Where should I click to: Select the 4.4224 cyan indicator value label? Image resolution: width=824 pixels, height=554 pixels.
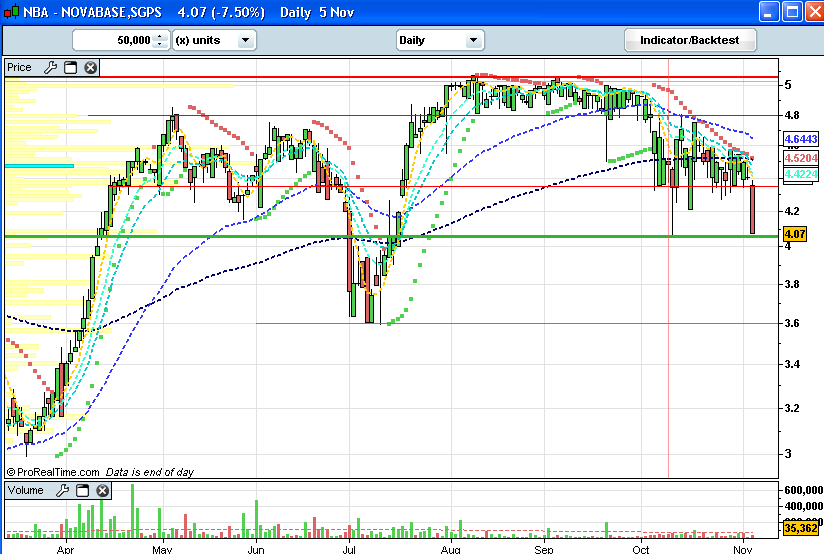click(x=801, y=174)
